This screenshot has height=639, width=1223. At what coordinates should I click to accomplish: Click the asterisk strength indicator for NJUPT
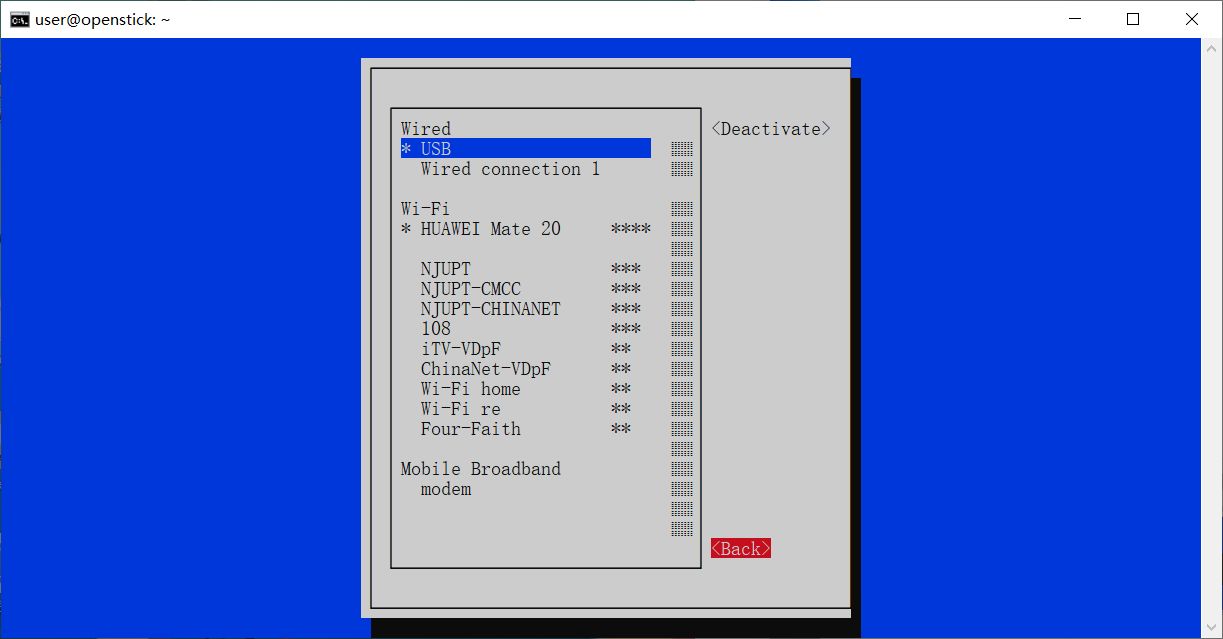(627, 268)
